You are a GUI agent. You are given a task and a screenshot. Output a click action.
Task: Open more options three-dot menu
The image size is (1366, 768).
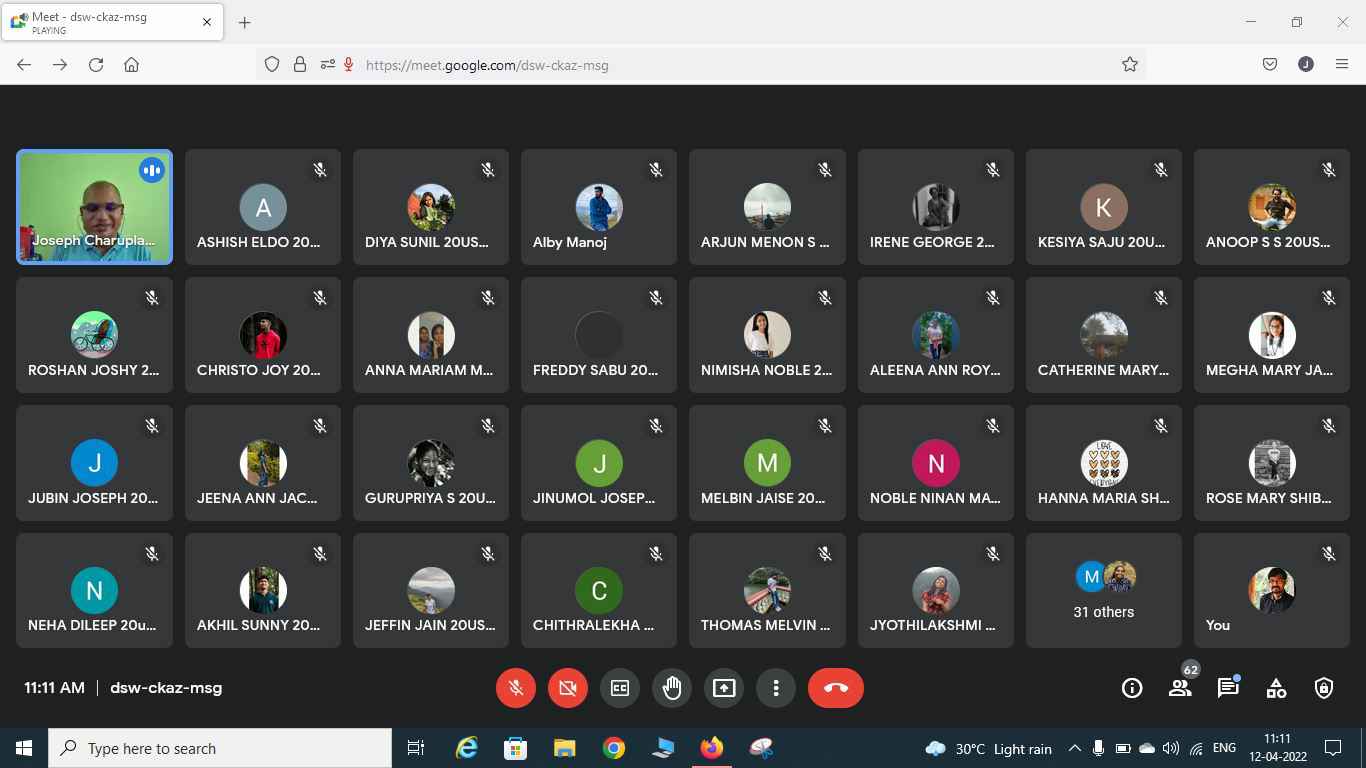(x=776, y=688)
